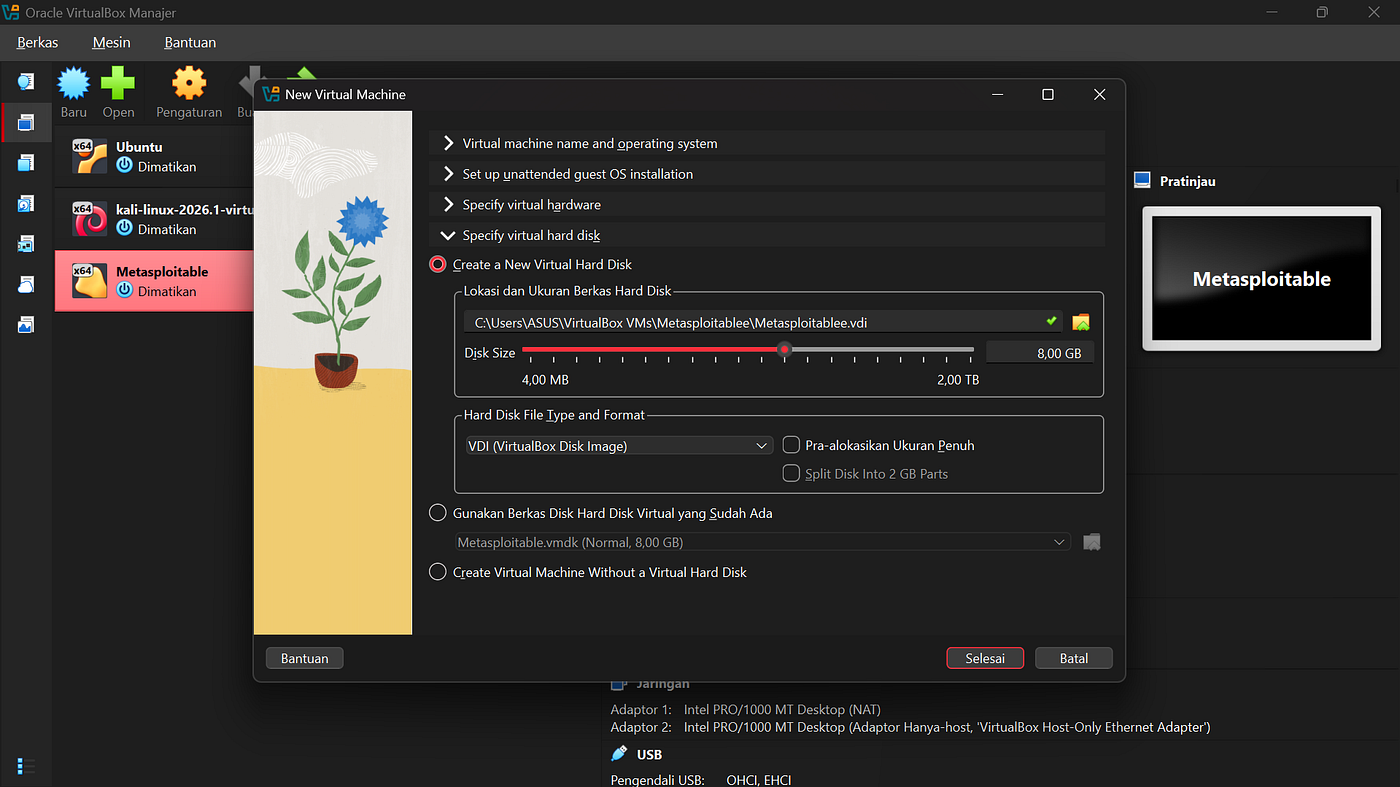Click the Bantuan button in the dialog
Image resolution: width=1400 pixels, height=787 pixels.
(305, 658)
